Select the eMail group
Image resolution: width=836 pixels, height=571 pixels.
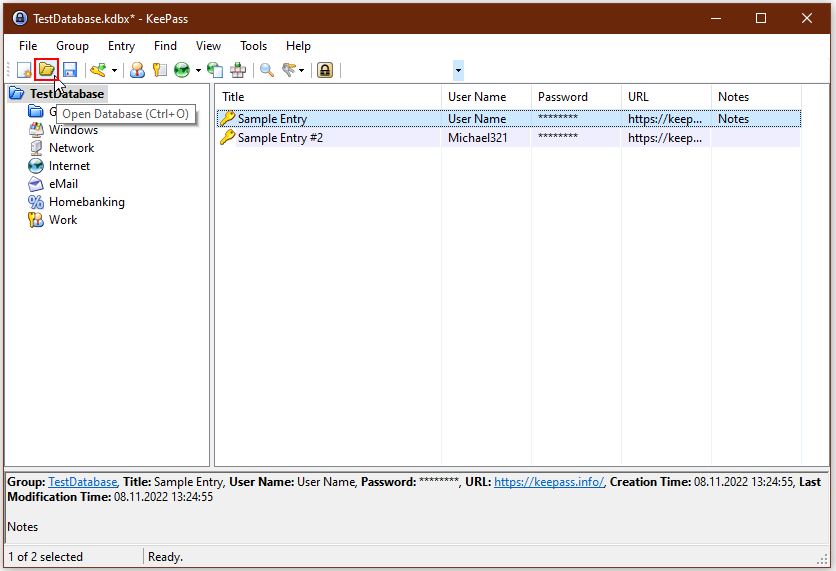(63, 184)
